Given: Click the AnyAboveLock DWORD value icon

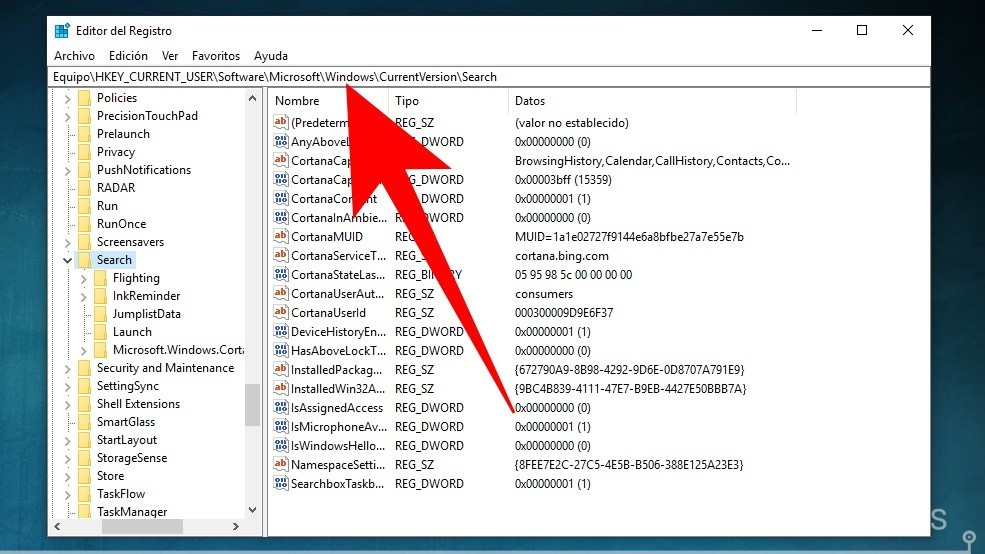Looking at the screenshot, I should [281, 141].
